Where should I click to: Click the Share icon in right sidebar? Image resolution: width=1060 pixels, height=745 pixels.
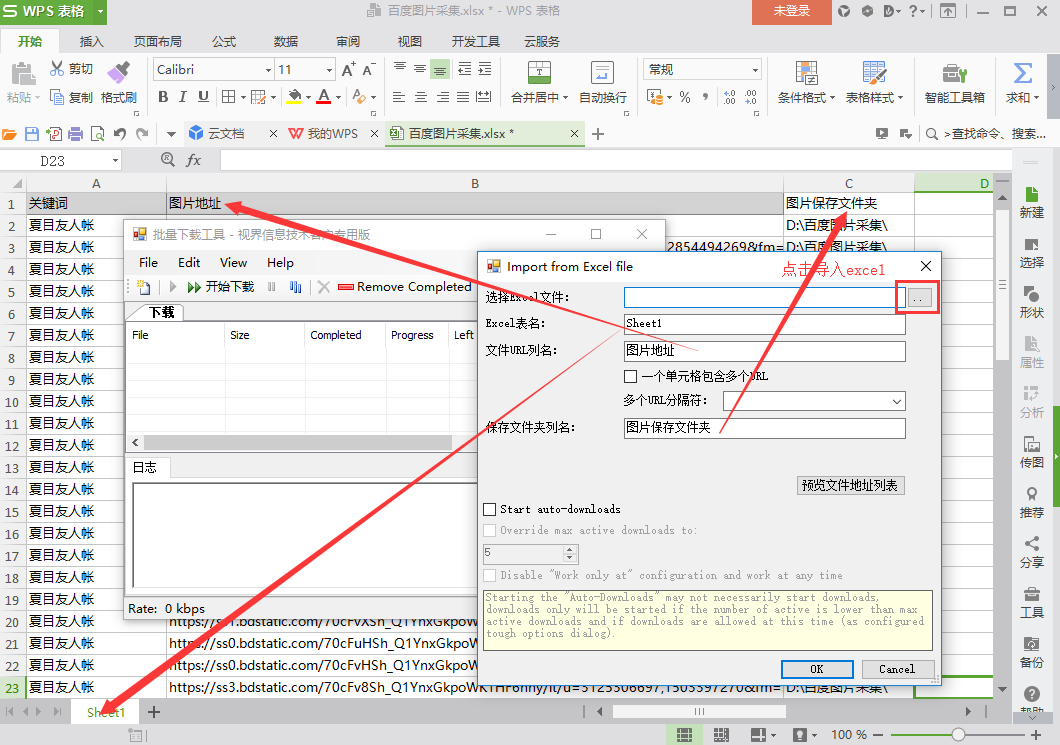point(1031,544)
